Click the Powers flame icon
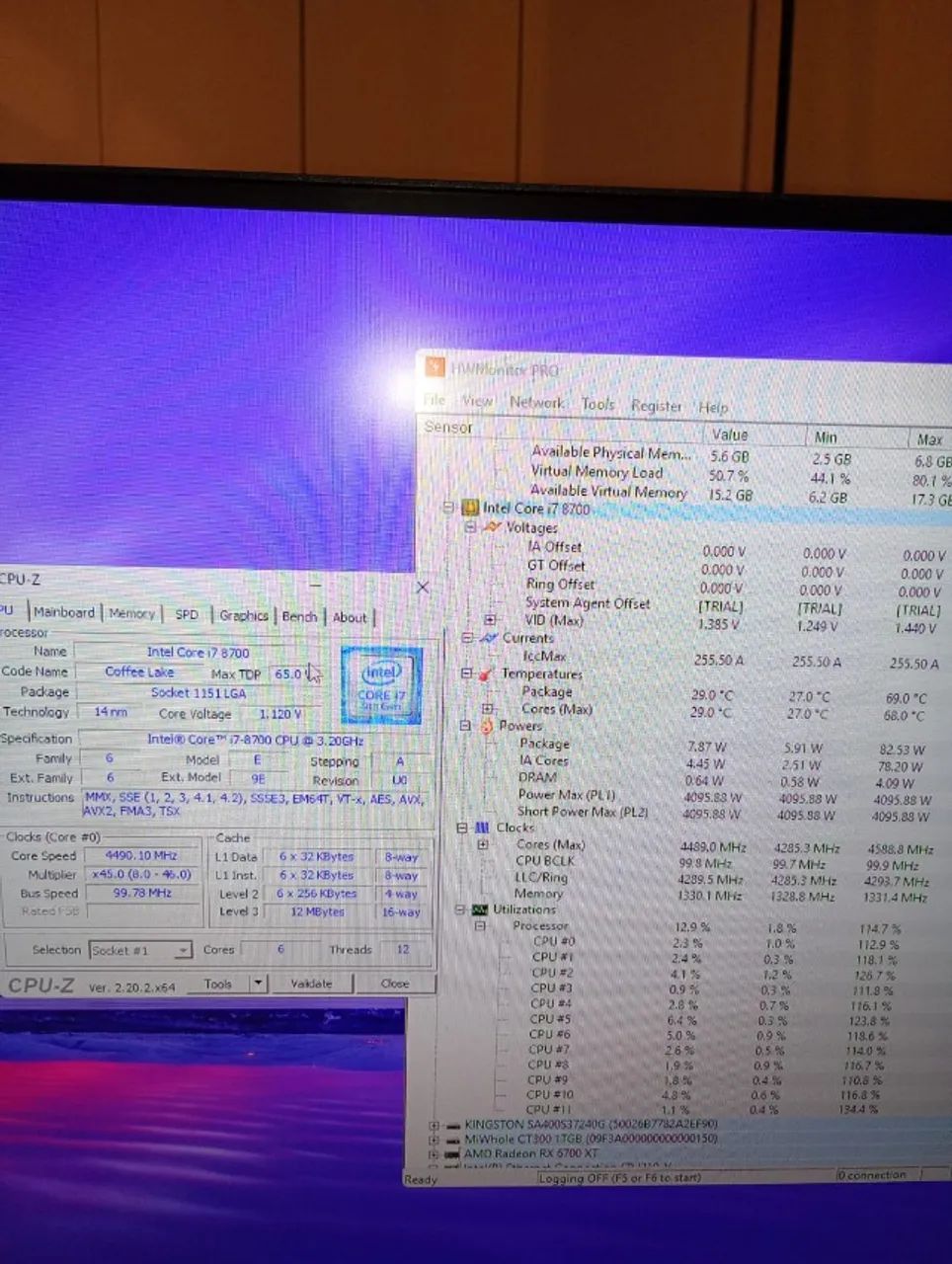 click(x=486, y=726)
